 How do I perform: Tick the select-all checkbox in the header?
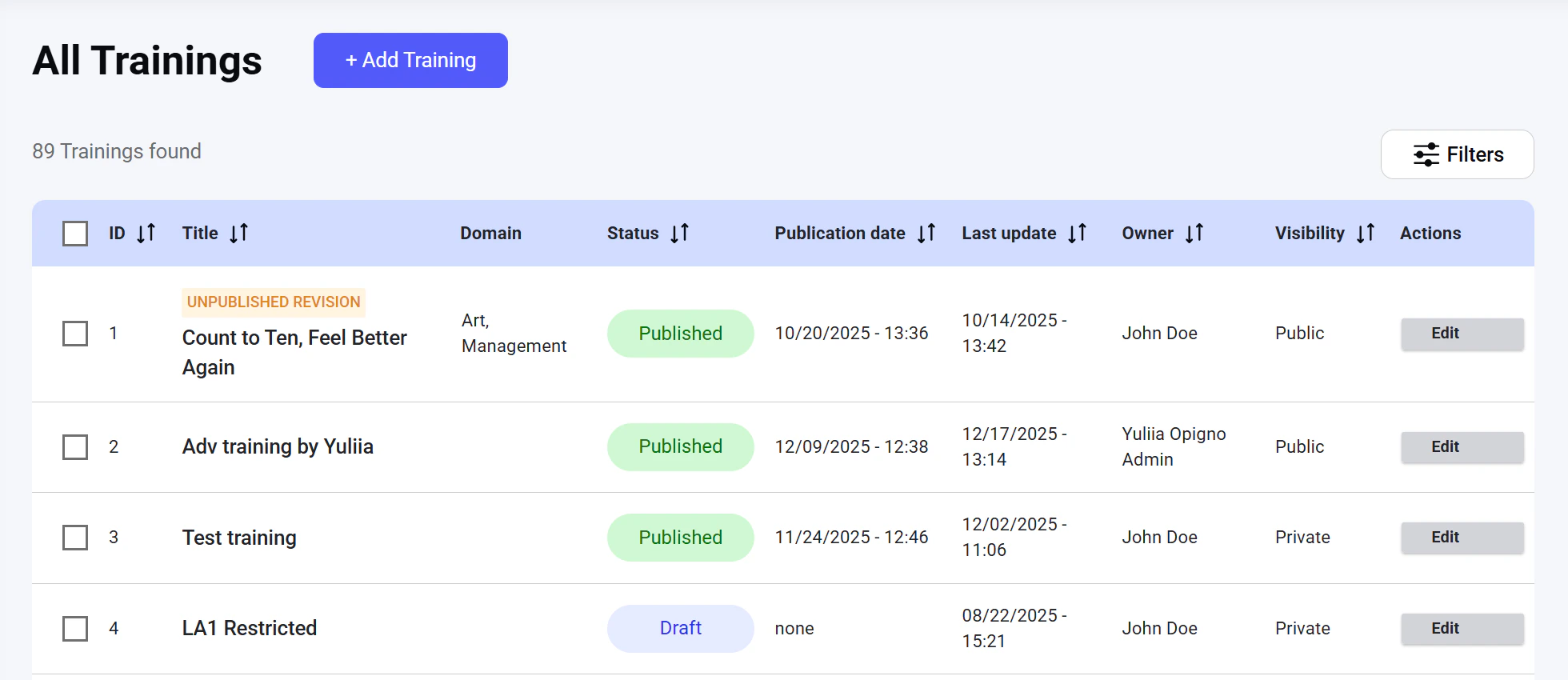tap(75, 234)
